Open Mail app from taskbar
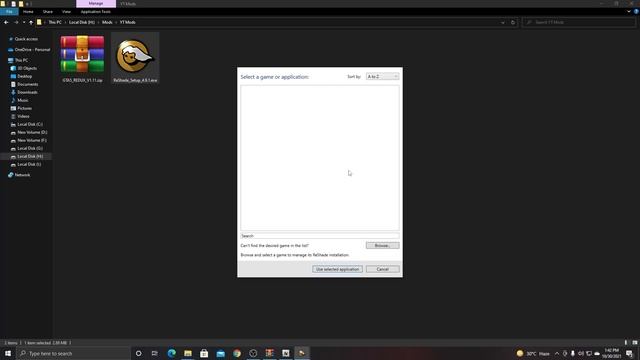Viewport: 640px width, 360px height. coord(220,353)
